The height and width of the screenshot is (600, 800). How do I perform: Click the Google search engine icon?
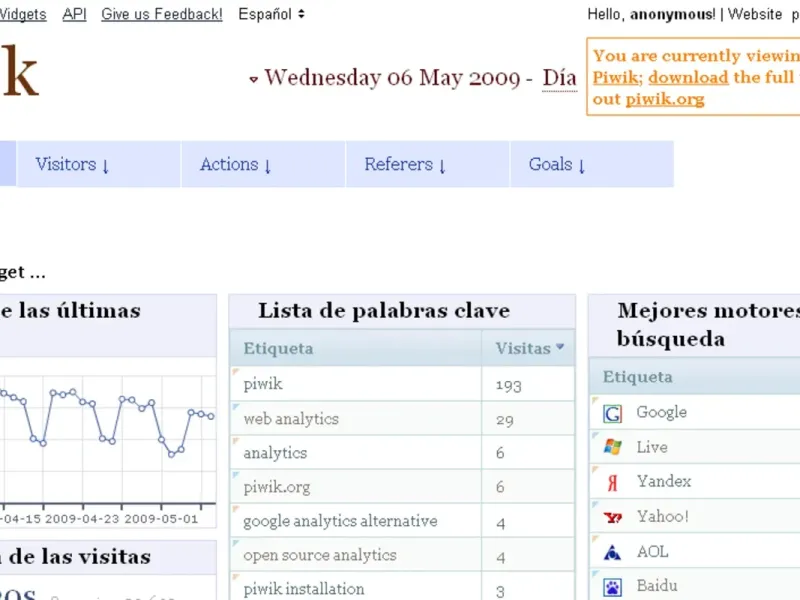click(612, 413)
